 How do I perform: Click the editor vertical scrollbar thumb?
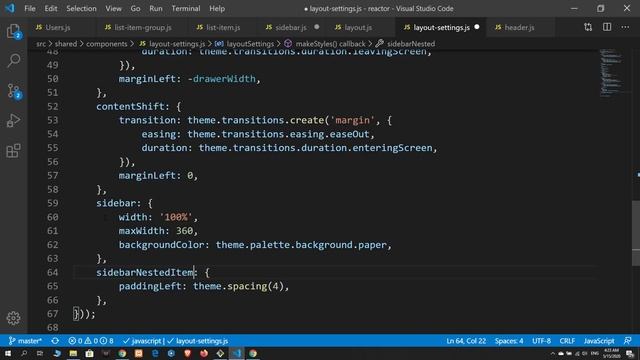(x=636, y=233)
